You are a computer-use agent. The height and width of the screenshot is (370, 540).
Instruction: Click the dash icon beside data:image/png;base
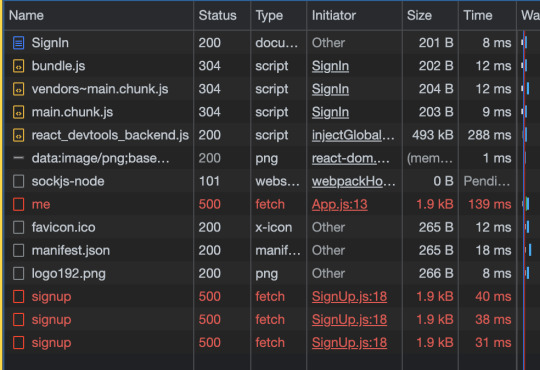click(x=19, y=158)
